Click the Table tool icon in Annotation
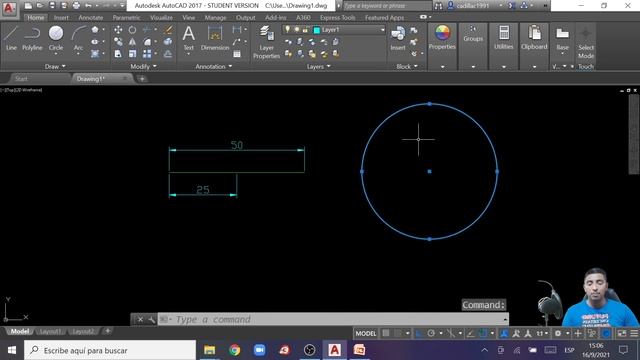This screenshot has width=640, height=360. click(x=237, y=54)
